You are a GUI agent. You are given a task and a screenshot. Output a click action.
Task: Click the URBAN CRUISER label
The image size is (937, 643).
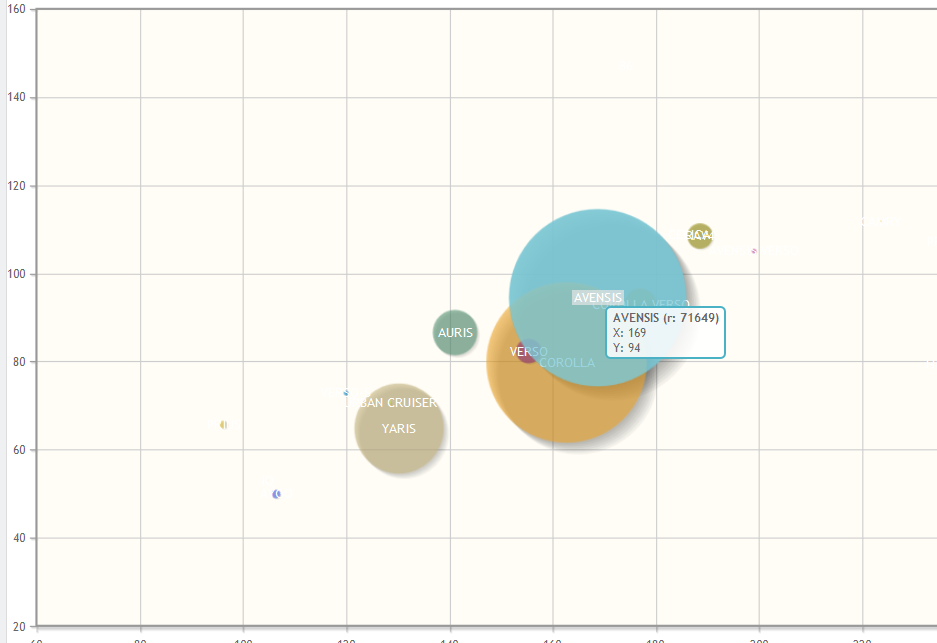point(392,403)
